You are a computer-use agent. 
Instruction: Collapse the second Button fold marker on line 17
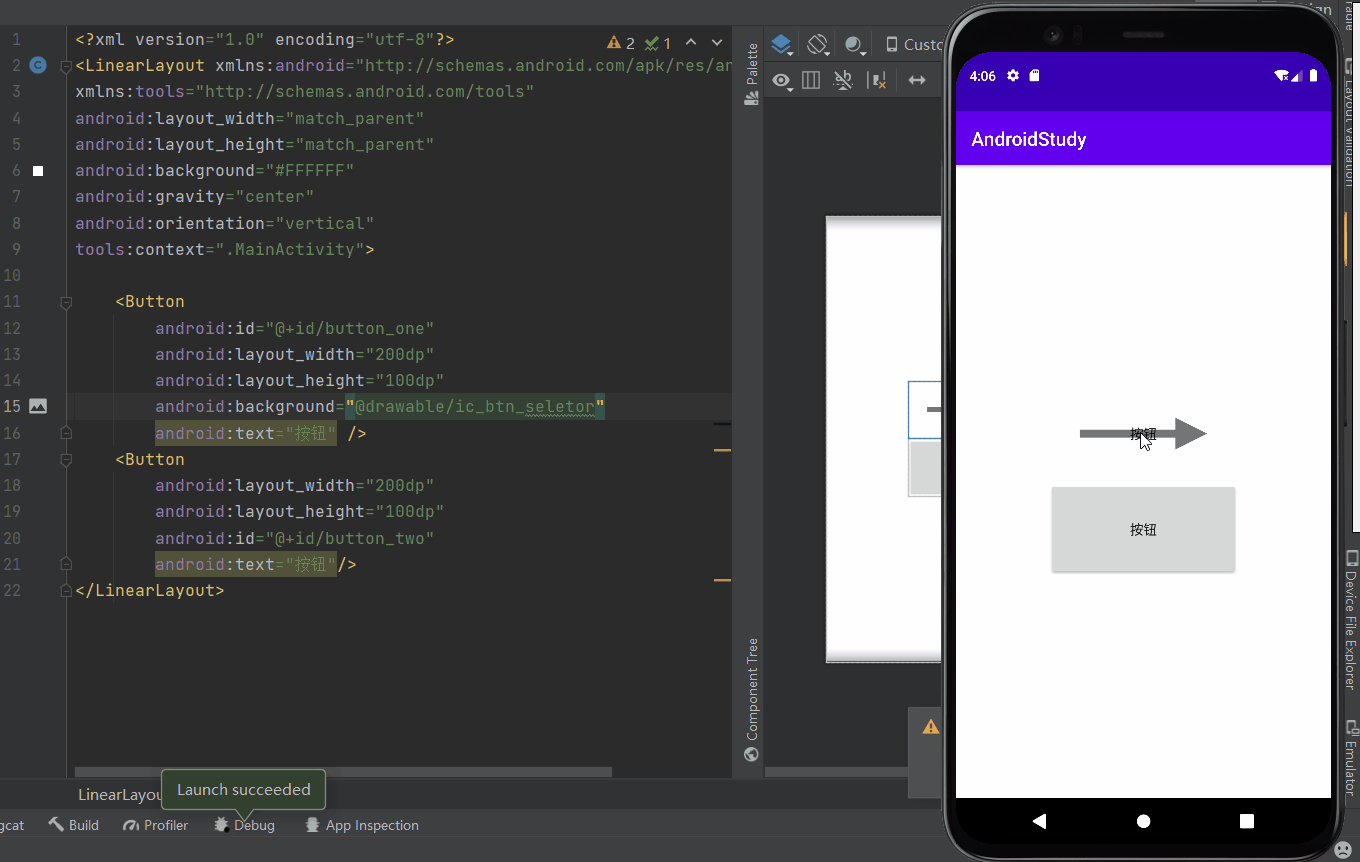tap(66, 460)
